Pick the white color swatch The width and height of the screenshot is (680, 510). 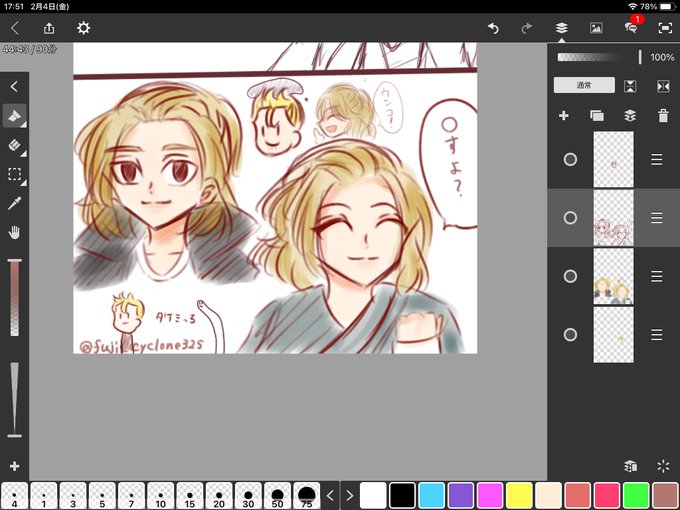click(373, 496)
